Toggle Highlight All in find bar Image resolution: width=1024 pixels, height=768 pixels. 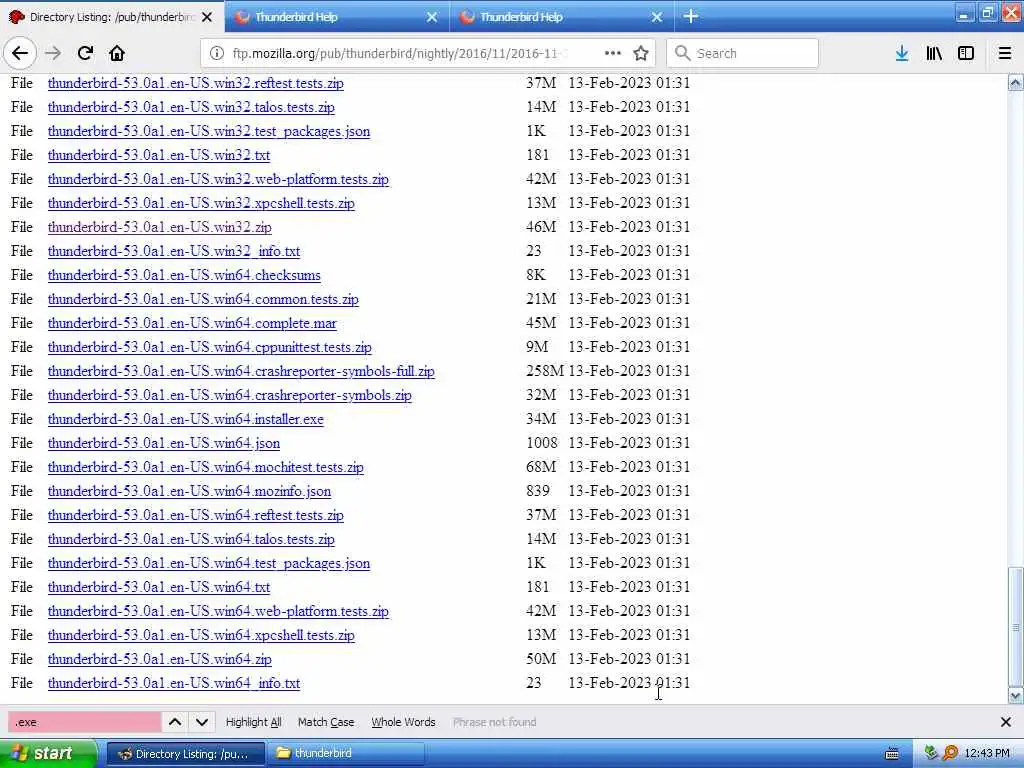[x=253, y=722]
